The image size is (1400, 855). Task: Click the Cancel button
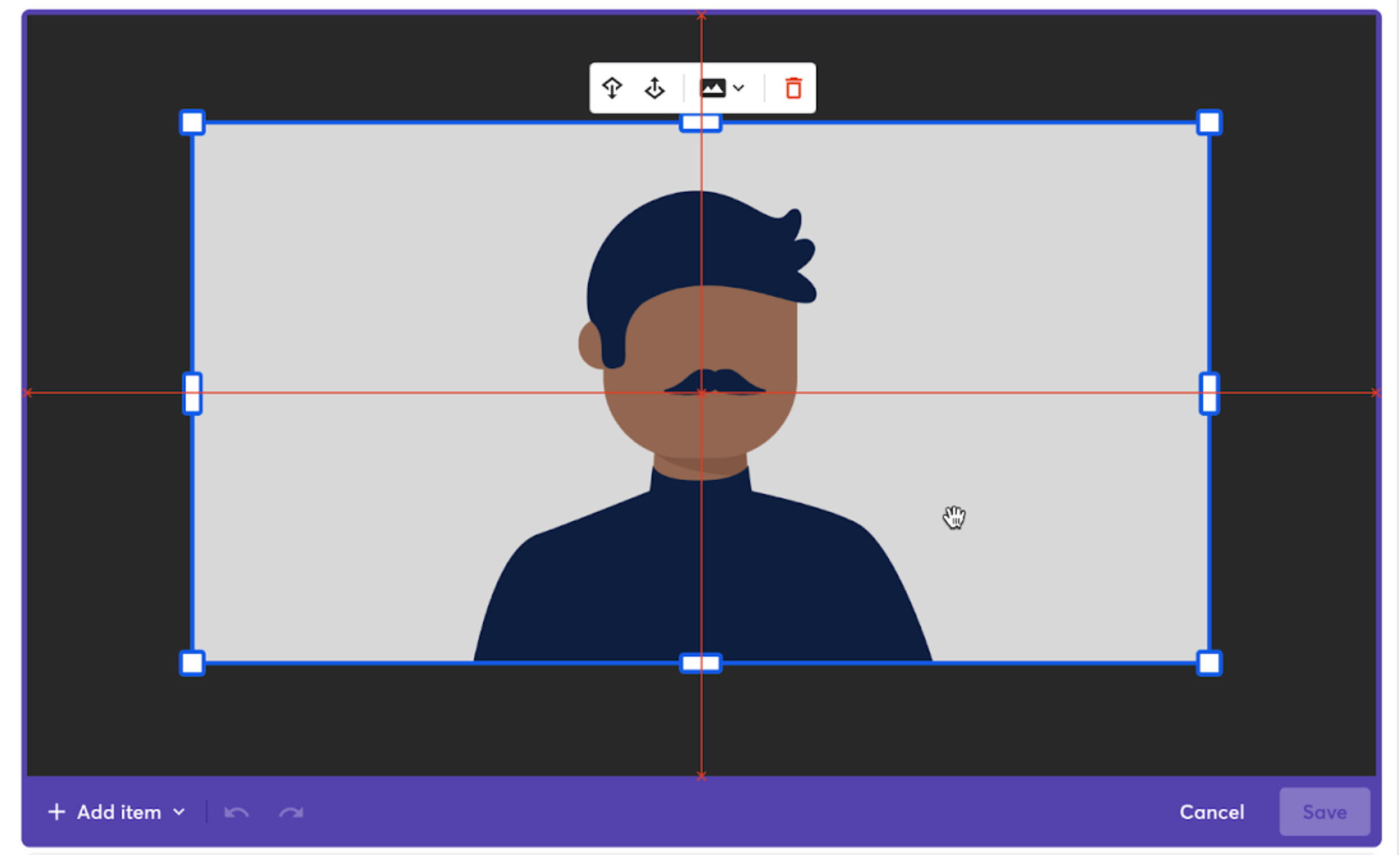click(x=1211, y=812)
